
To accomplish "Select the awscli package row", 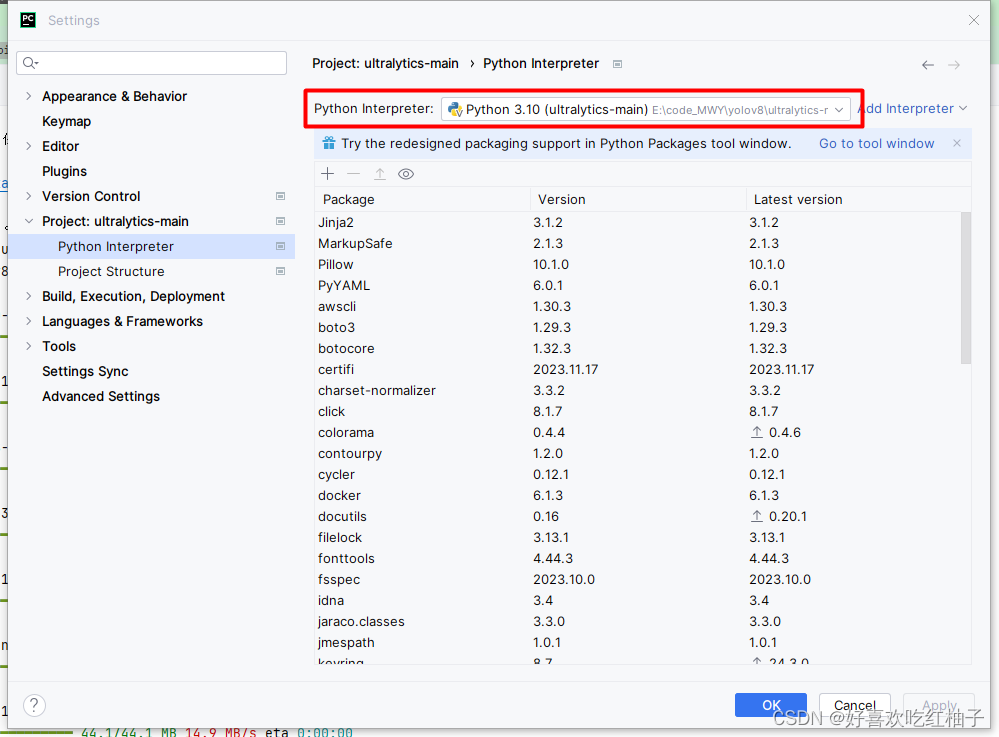I will coord(638,306).
